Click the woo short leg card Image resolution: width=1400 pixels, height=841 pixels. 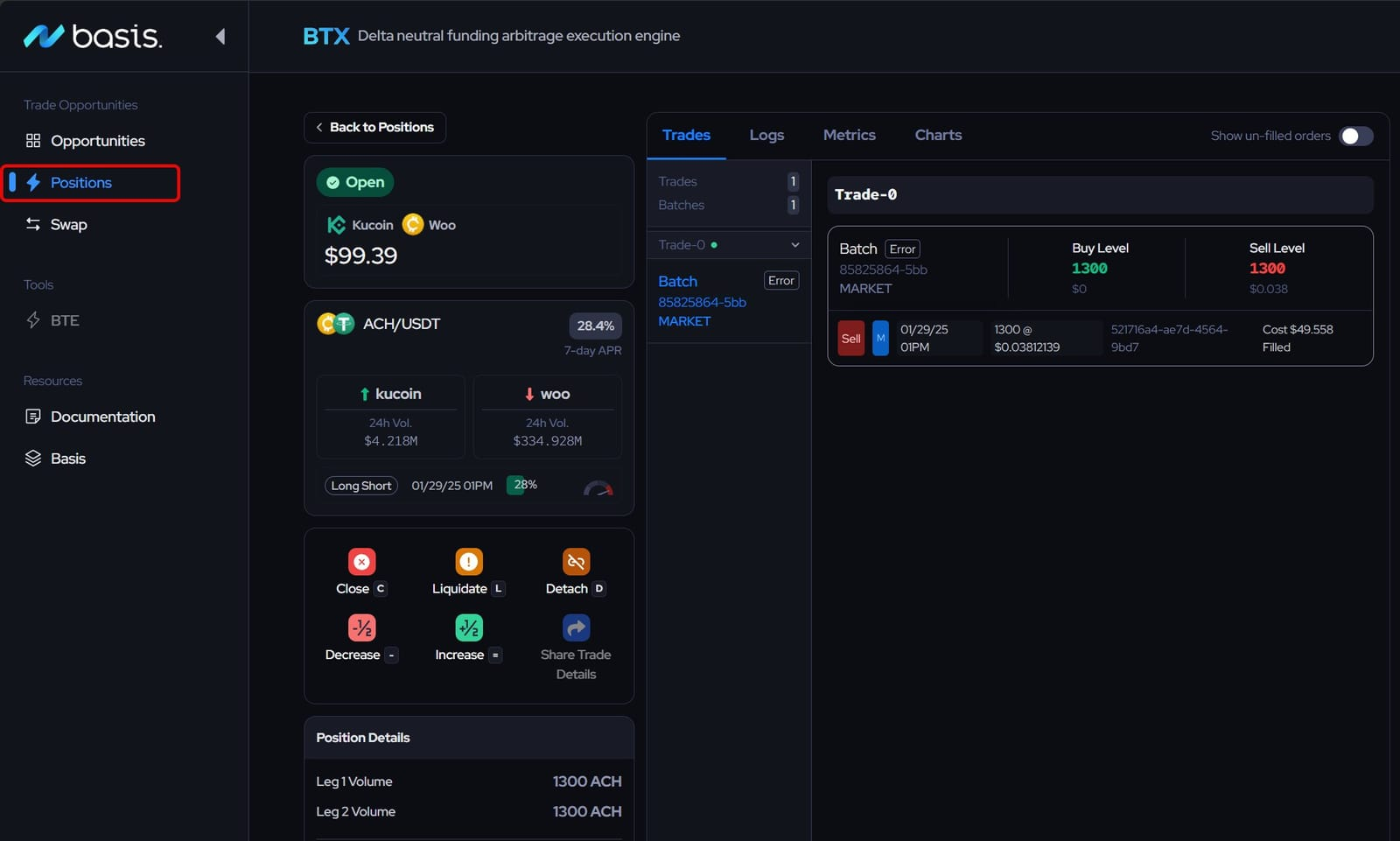pyautogui.click(x=548, y=417)
